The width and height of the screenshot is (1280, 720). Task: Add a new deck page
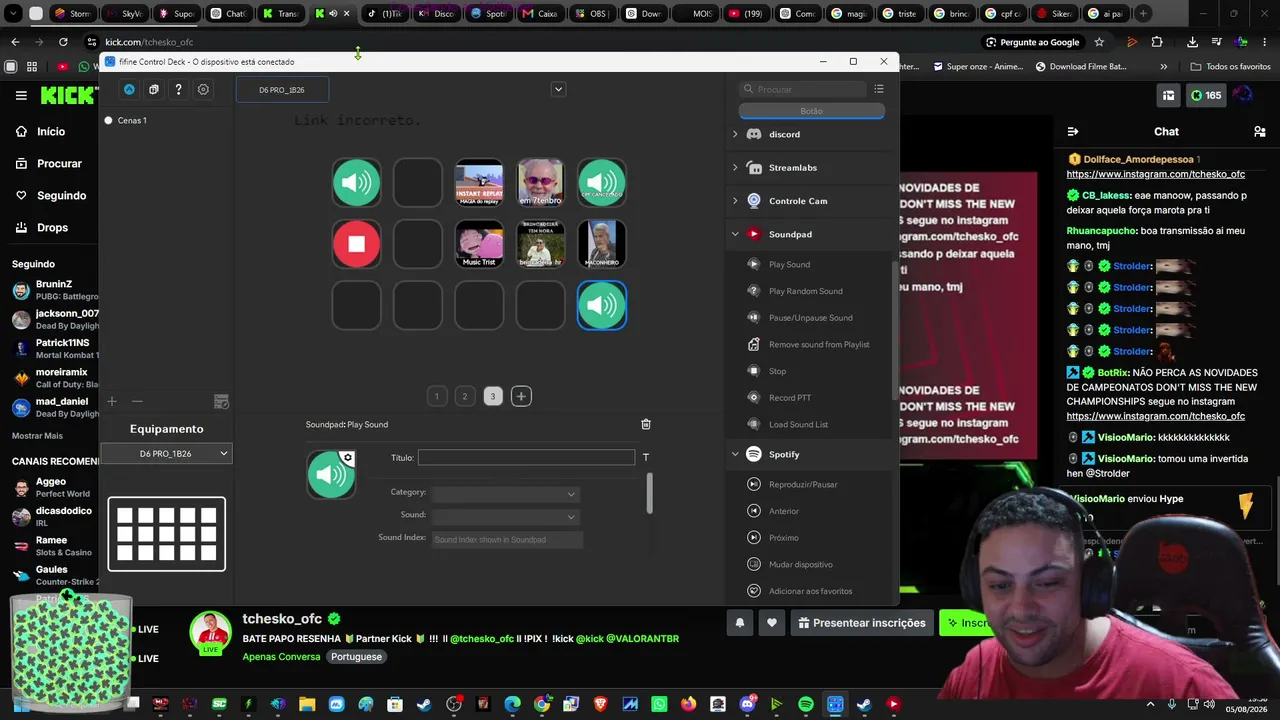click(x=521, y=396)
